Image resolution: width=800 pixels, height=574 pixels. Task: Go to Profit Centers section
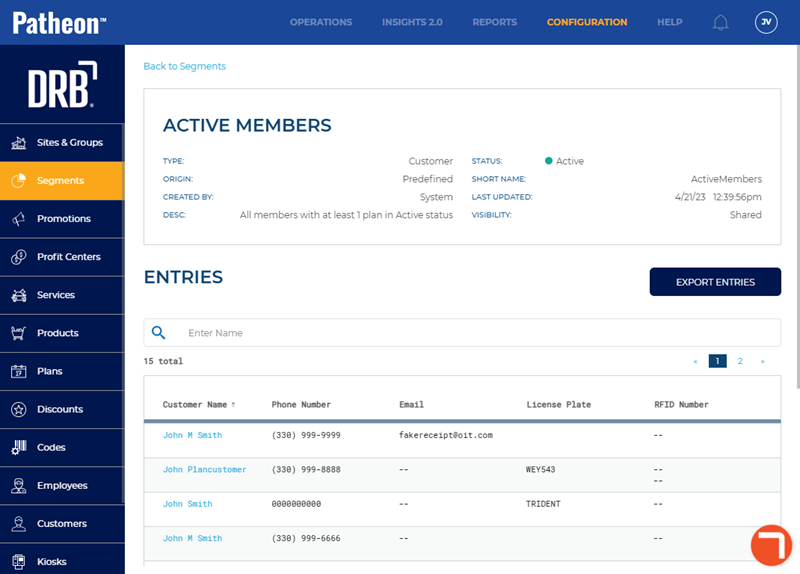[x=62, y=257]
